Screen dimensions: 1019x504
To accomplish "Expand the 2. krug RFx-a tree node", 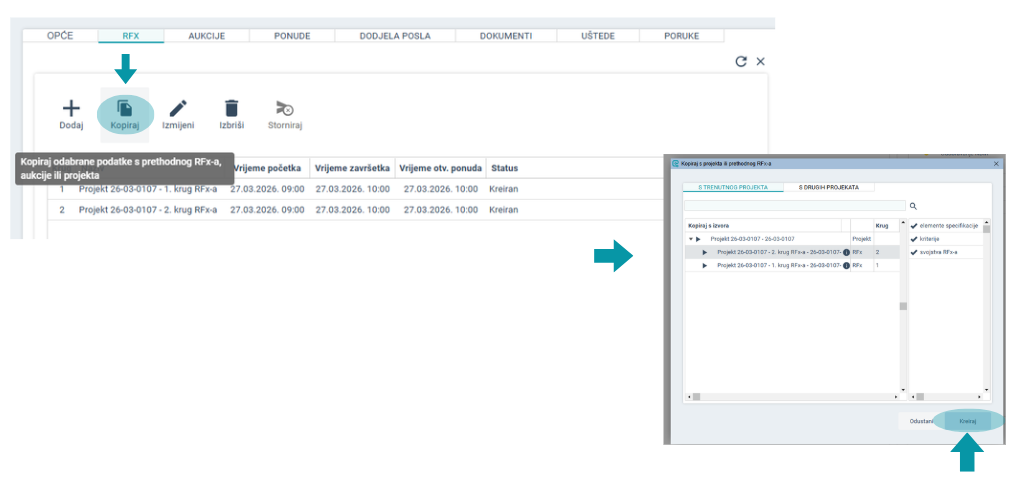I will pos(705,252).
